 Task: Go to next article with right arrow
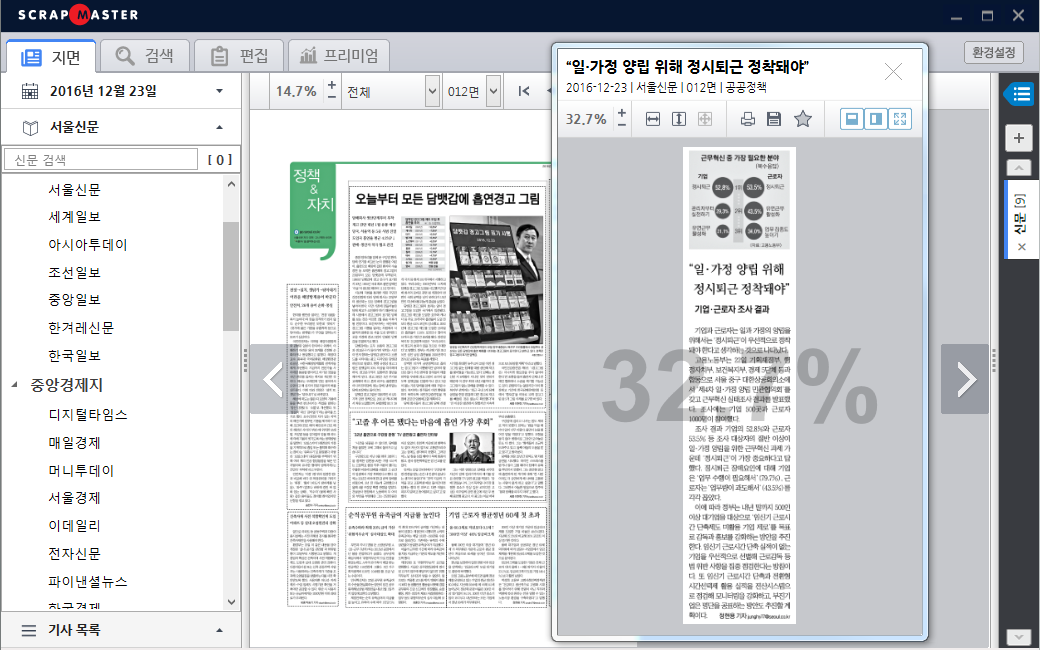(x=965, y=379)
